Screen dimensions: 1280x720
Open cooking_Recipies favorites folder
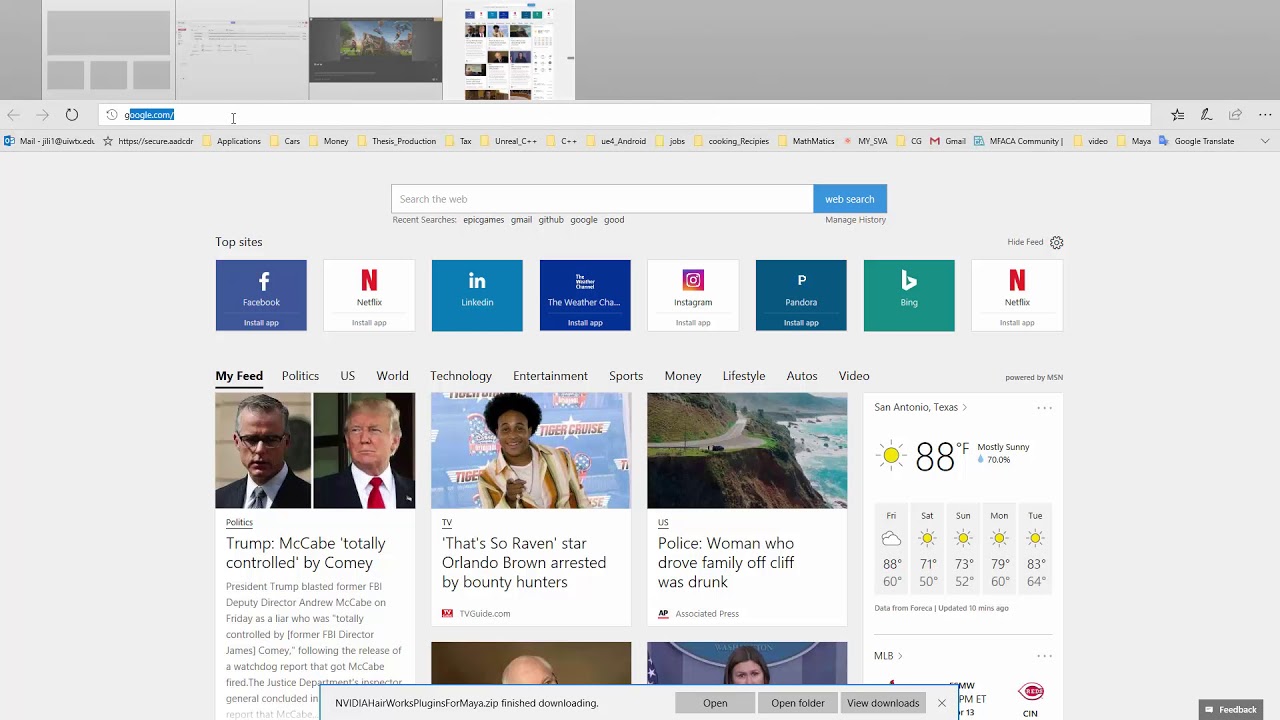[x=731, y=141]
